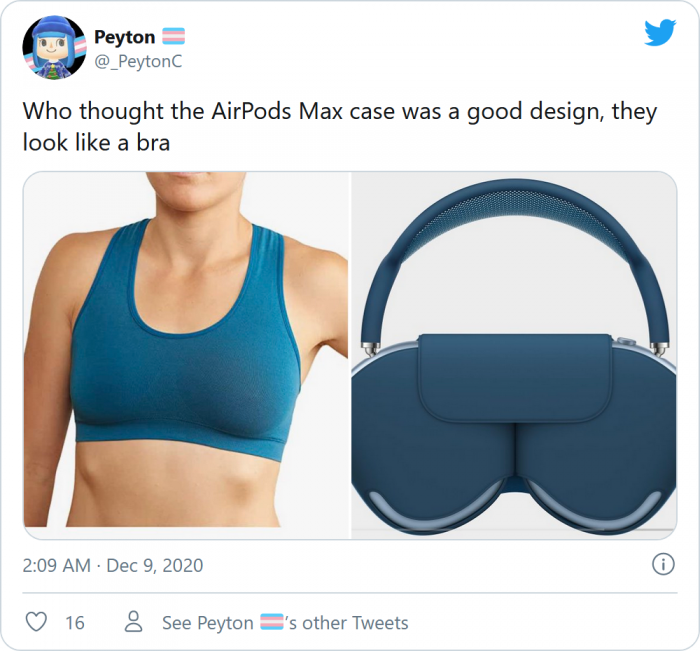Follow the See Peyton's other Tweets link

pyautogui.click(x=285, y=622)
